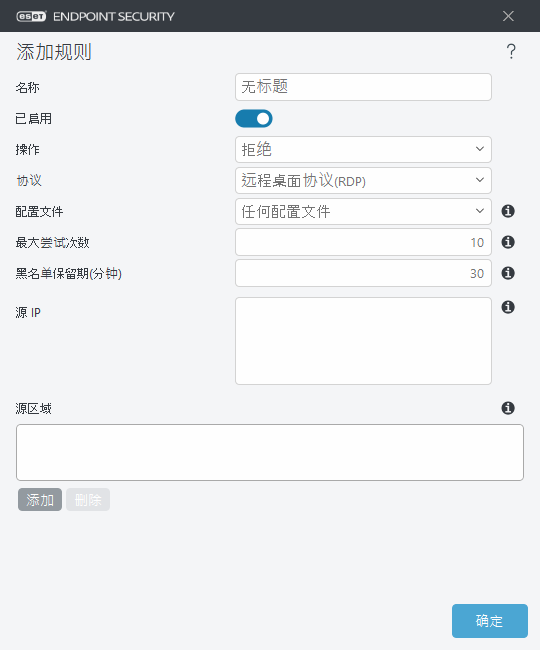Click the 添加 button under 源区域
This screenshot has width=540, height=650.
(x=40, y=500)
